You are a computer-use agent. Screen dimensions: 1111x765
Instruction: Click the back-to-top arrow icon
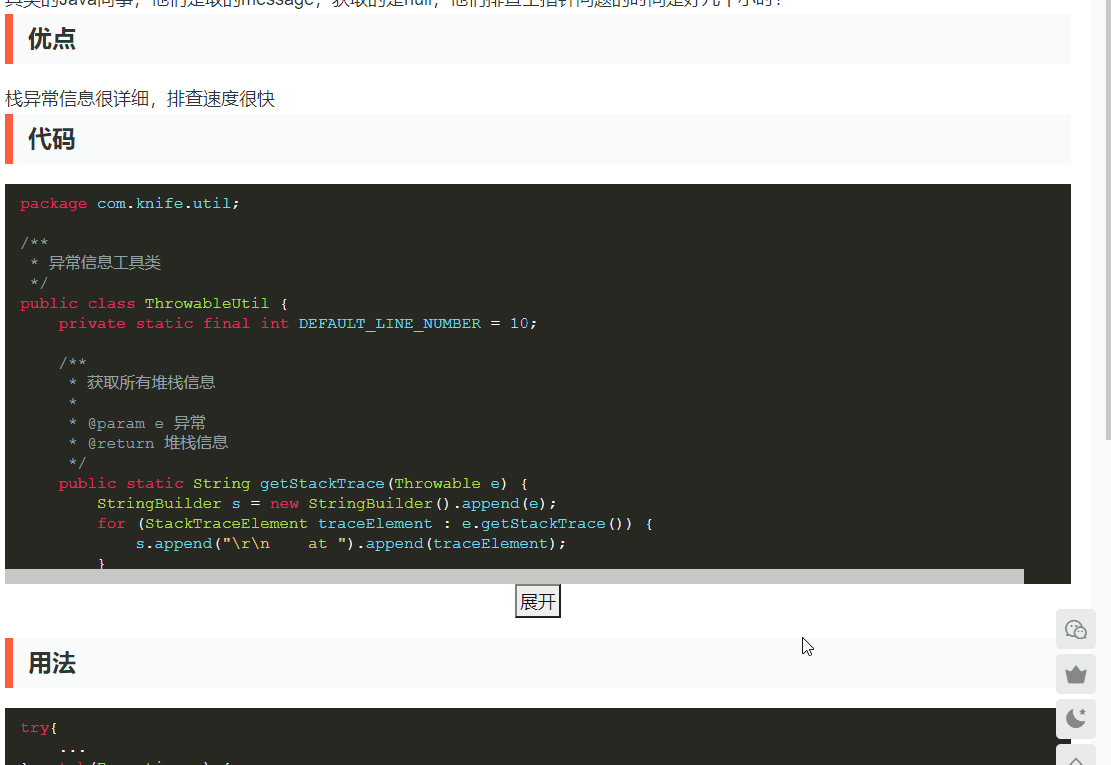point(1076,756)
